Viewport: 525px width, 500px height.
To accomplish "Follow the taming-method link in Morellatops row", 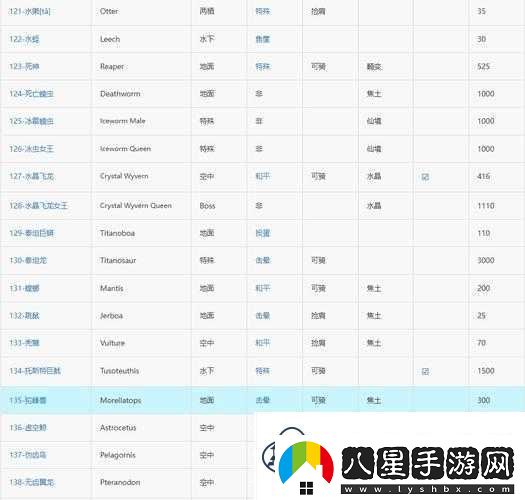I will point(262,400).
